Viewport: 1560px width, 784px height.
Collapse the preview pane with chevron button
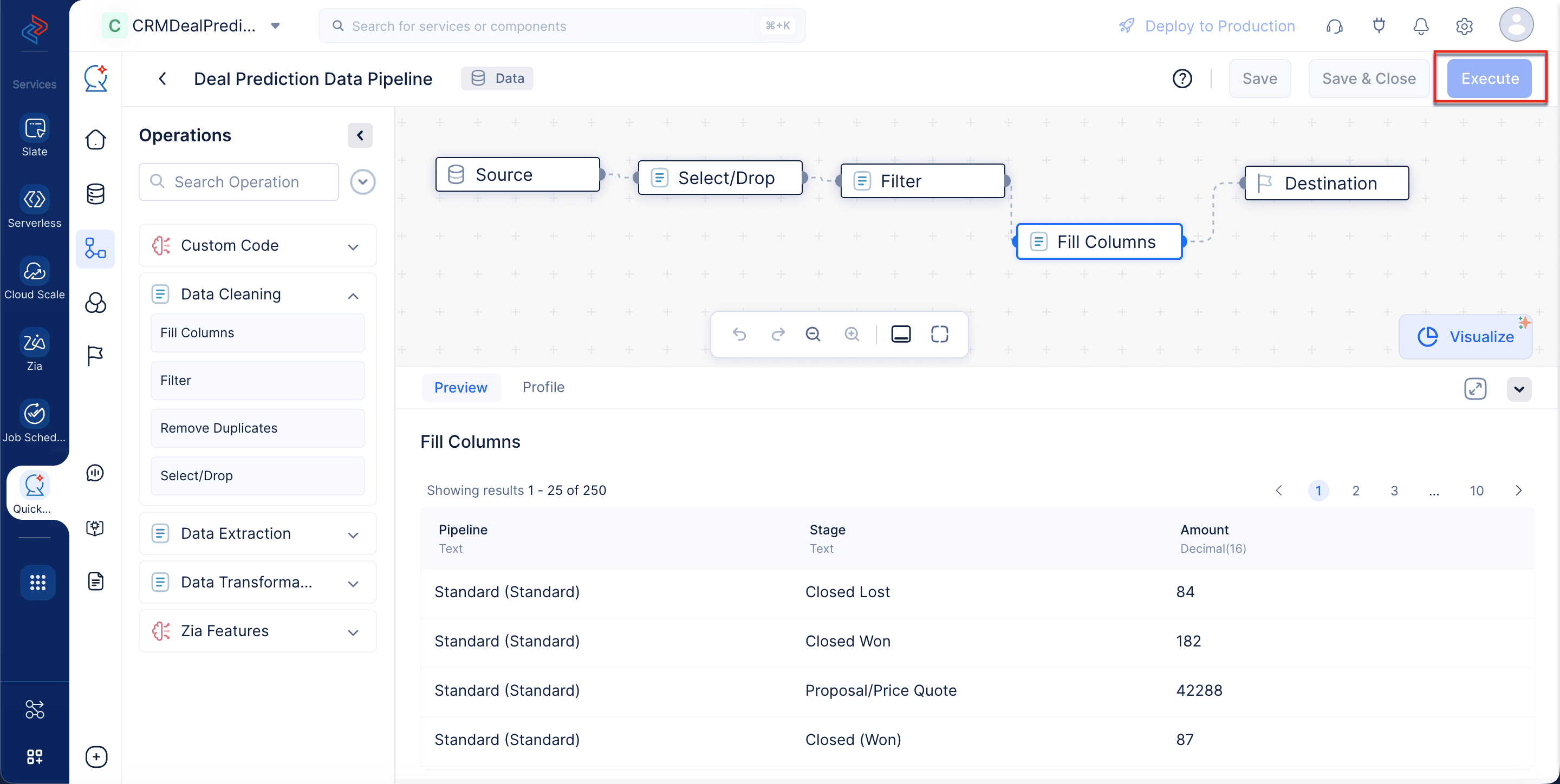point(1519,389)
